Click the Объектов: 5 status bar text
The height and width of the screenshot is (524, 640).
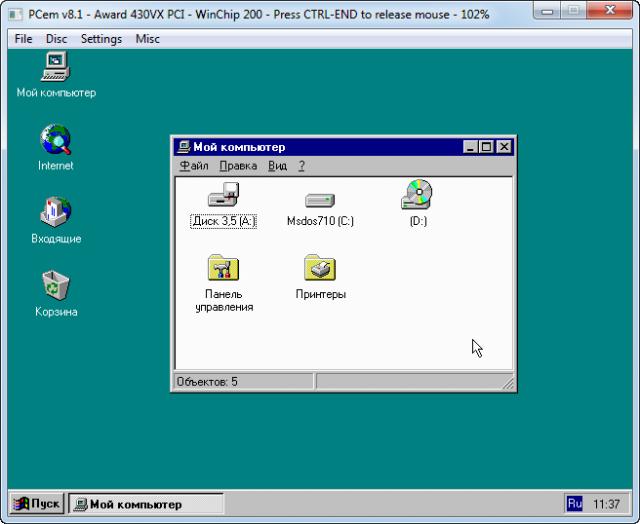(x=207, y=382)
